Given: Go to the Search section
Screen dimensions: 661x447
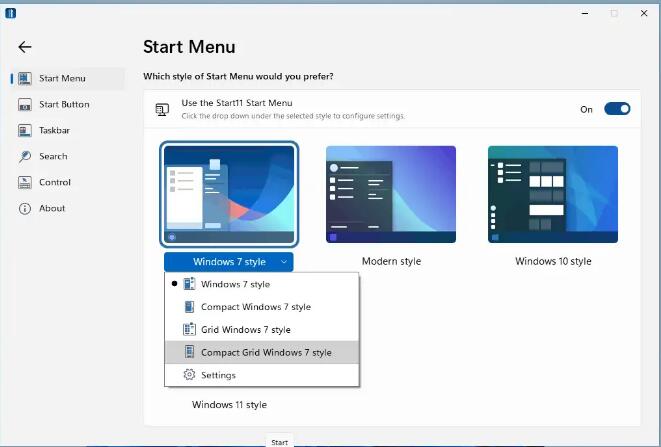Looking at the screenshot, I should click(x=68, y=156).
